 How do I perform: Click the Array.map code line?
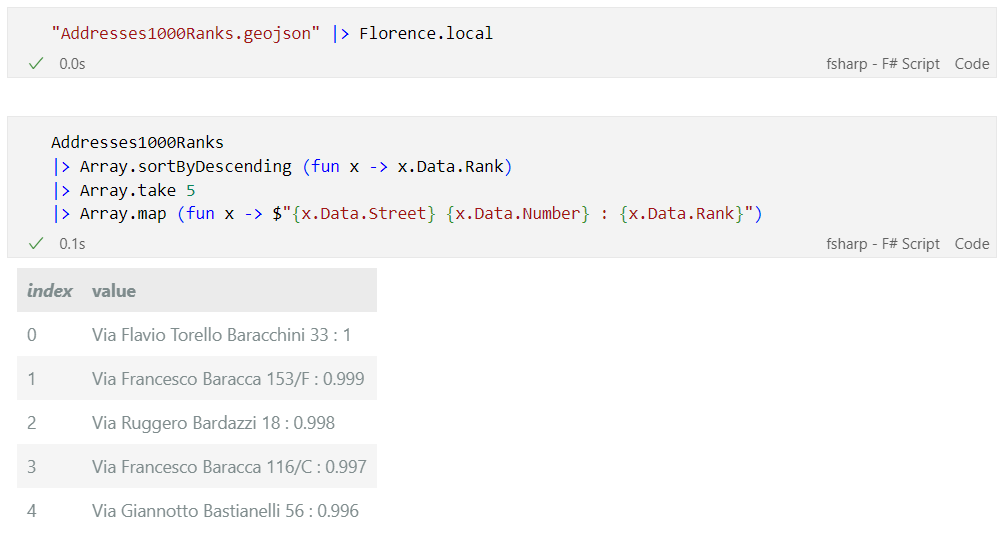coord(407,214)
